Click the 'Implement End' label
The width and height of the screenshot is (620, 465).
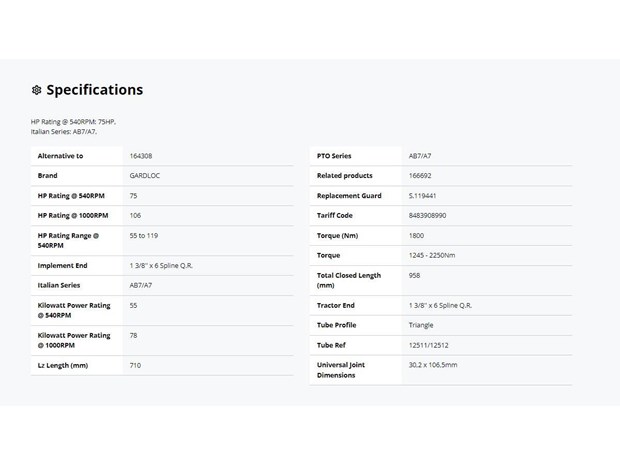click(62, 266)
